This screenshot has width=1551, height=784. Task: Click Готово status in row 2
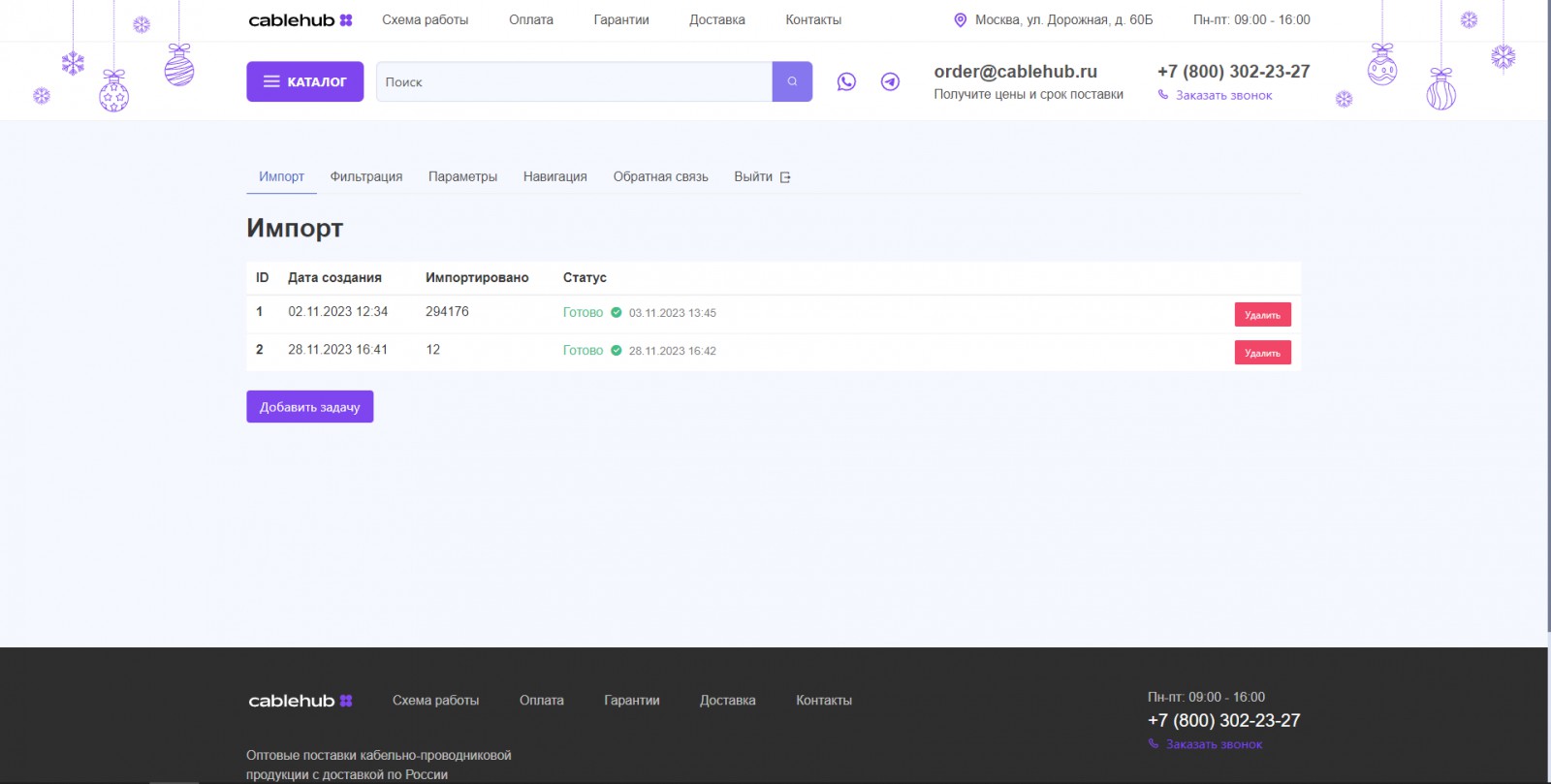click(583, 350)
